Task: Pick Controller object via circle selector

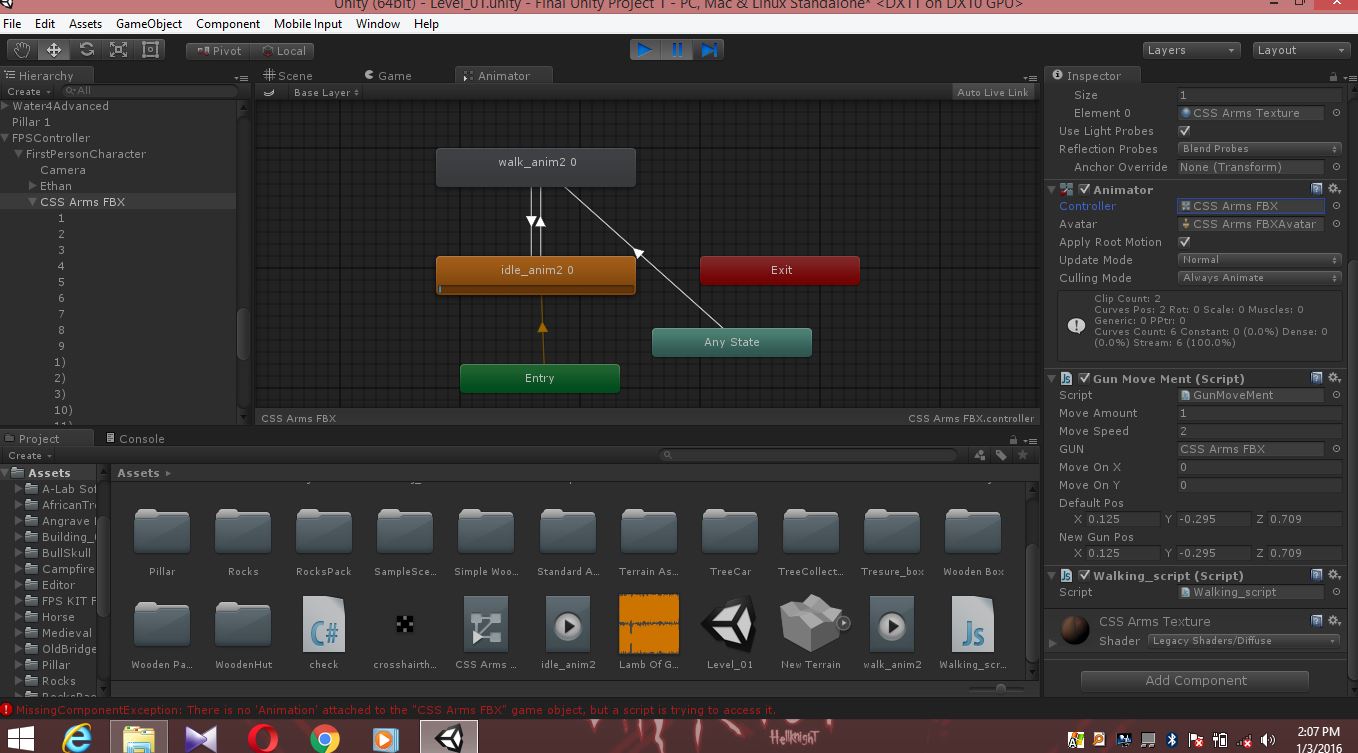Action: point(1336,206)
